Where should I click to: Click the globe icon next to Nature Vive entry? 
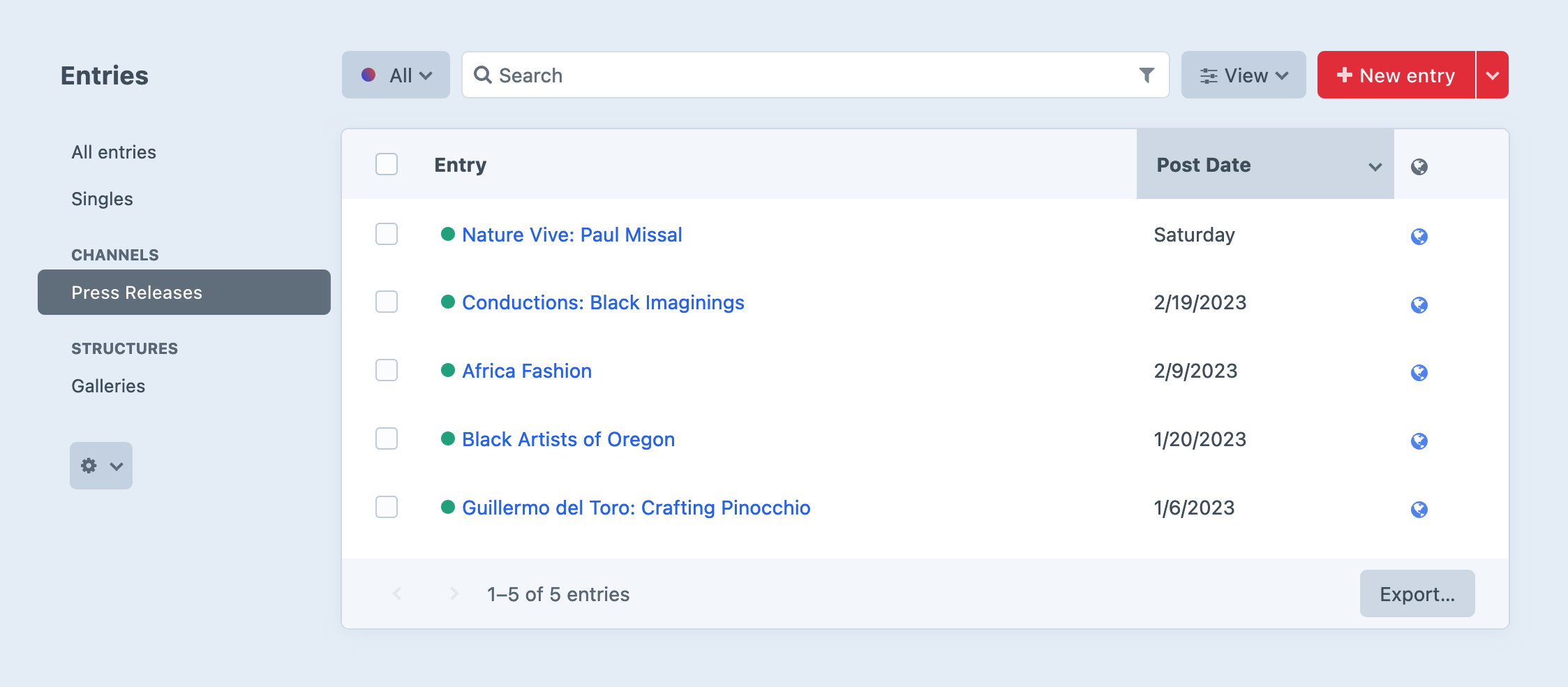(1418, 236)
